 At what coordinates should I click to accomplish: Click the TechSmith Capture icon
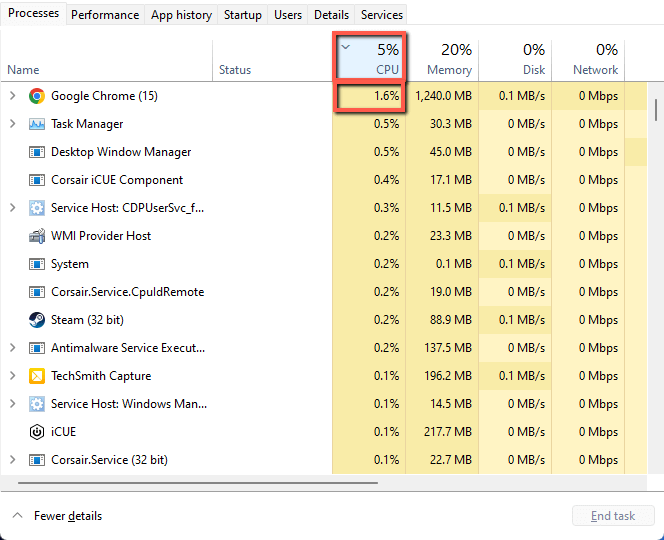[x=37, y=376]
